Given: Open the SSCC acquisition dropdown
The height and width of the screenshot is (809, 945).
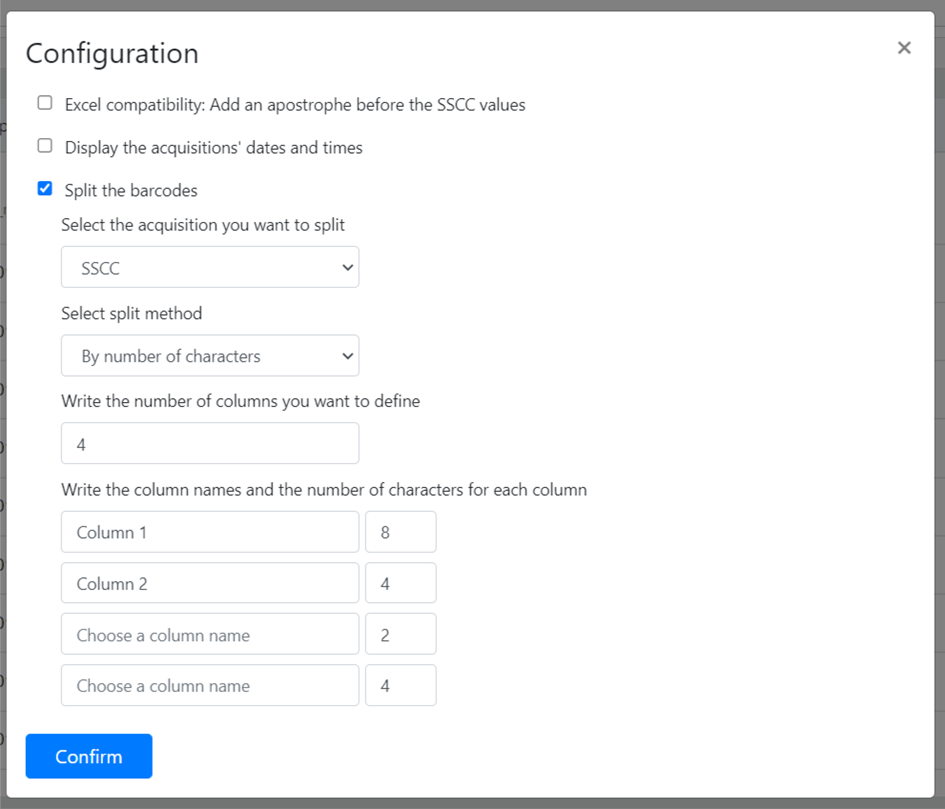Looking at the screenshot, I should [x=210, y=267].
